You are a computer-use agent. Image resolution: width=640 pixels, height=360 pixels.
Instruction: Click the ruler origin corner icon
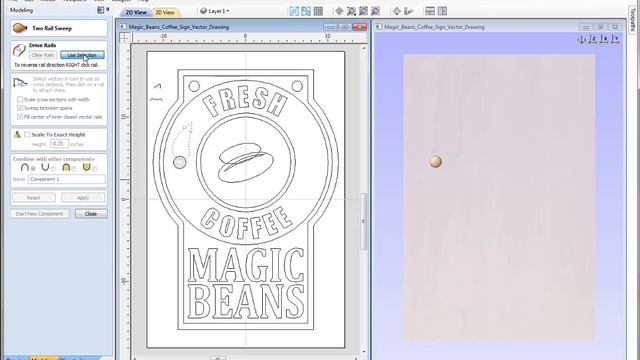[x=124, y=38]
